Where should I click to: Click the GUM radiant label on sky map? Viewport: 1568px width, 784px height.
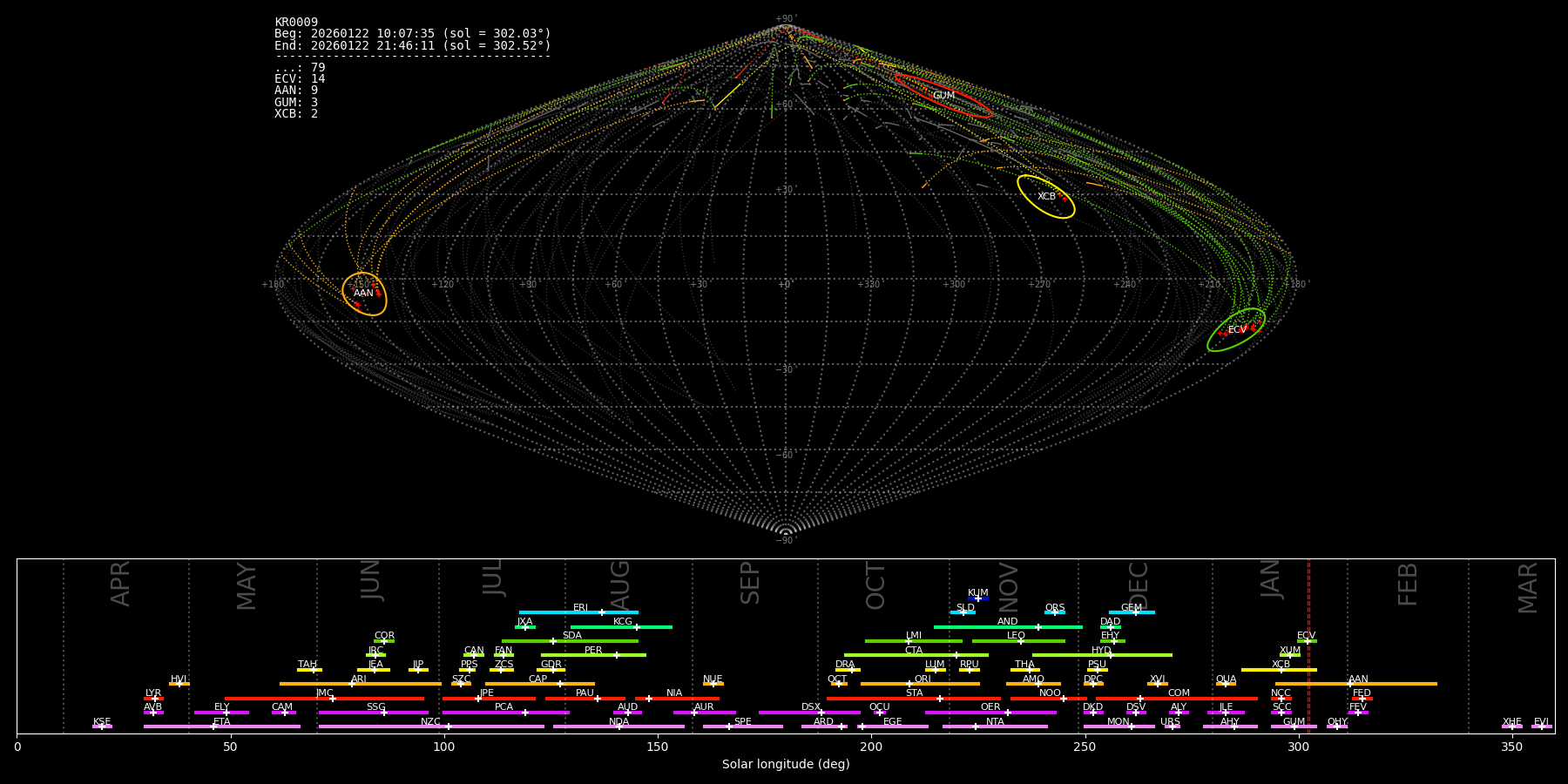pyautogui.click(x=943, y=96)
